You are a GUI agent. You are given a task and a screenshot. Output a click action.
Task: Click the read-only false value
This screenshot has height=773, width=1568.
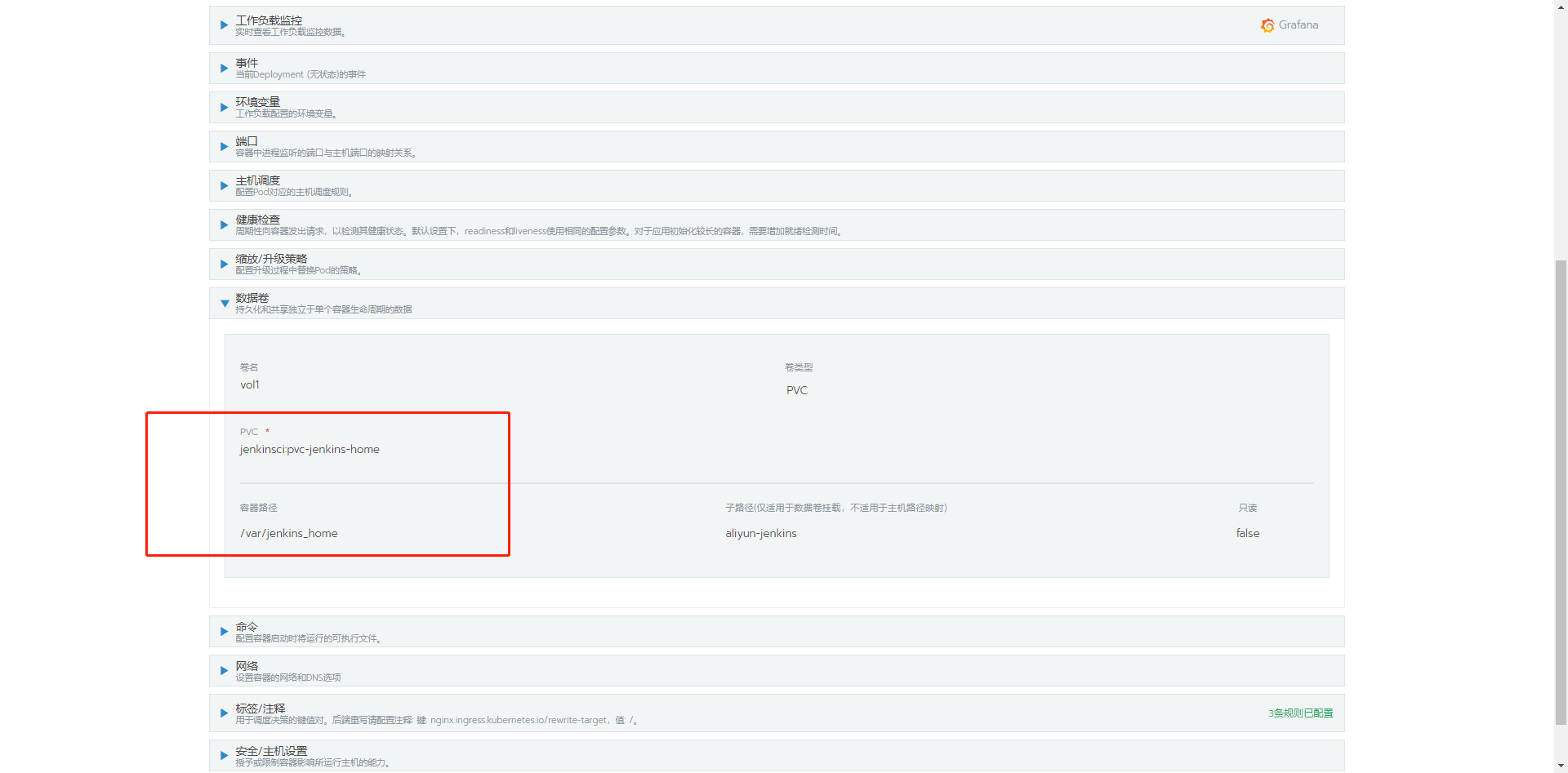coord(1248,533)
